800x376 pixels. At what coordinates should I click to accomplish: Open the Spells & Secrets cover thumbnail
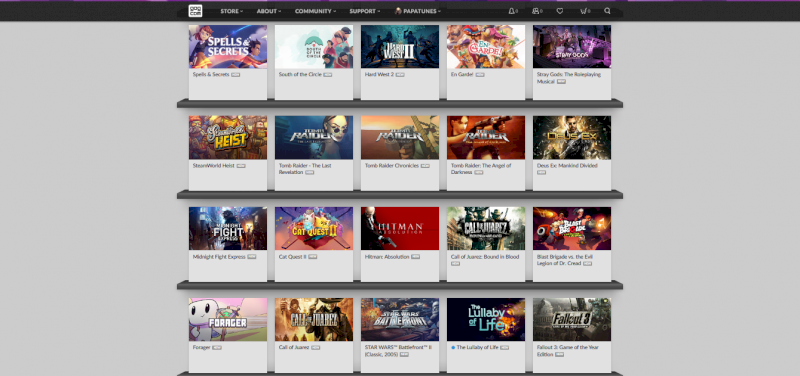[228, 46]
